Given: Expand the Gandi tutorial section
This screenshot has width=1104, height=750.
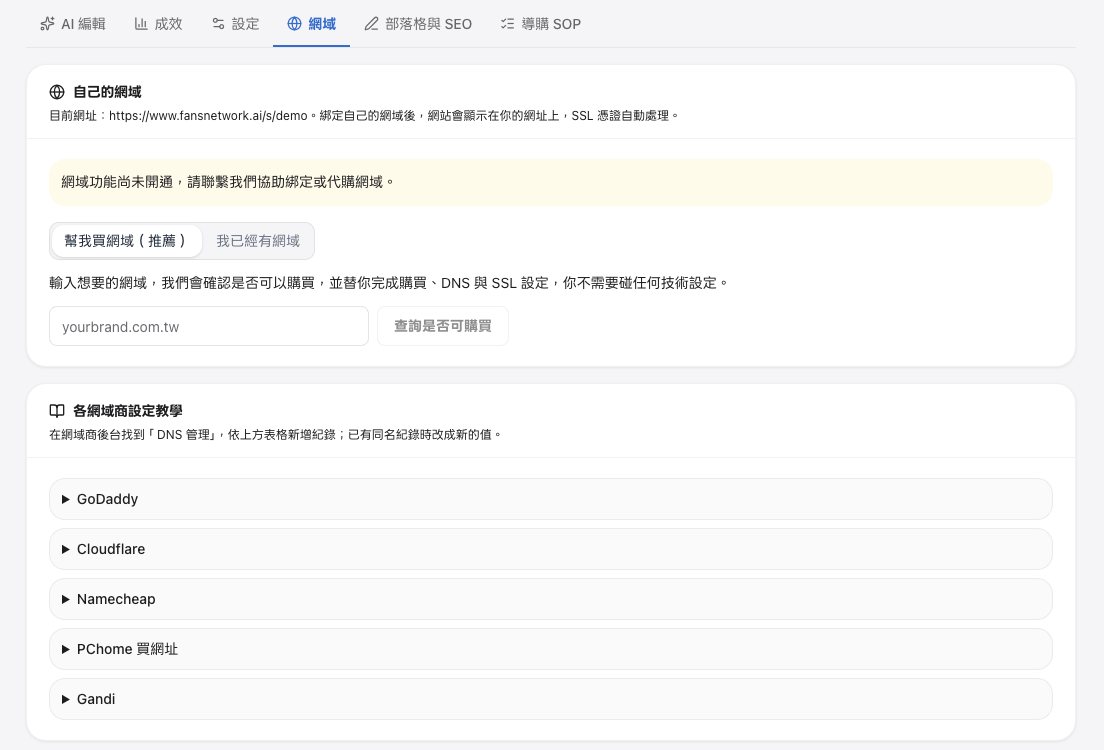Looking at the screenshot, I should click(x=551, y=699).
